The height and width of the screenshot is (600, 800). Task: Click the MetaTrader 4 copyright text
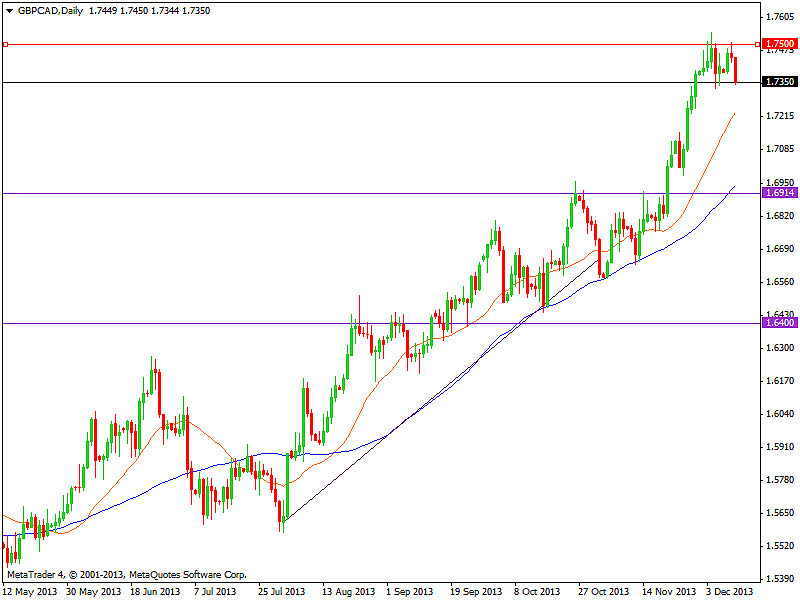pos(127,575)
